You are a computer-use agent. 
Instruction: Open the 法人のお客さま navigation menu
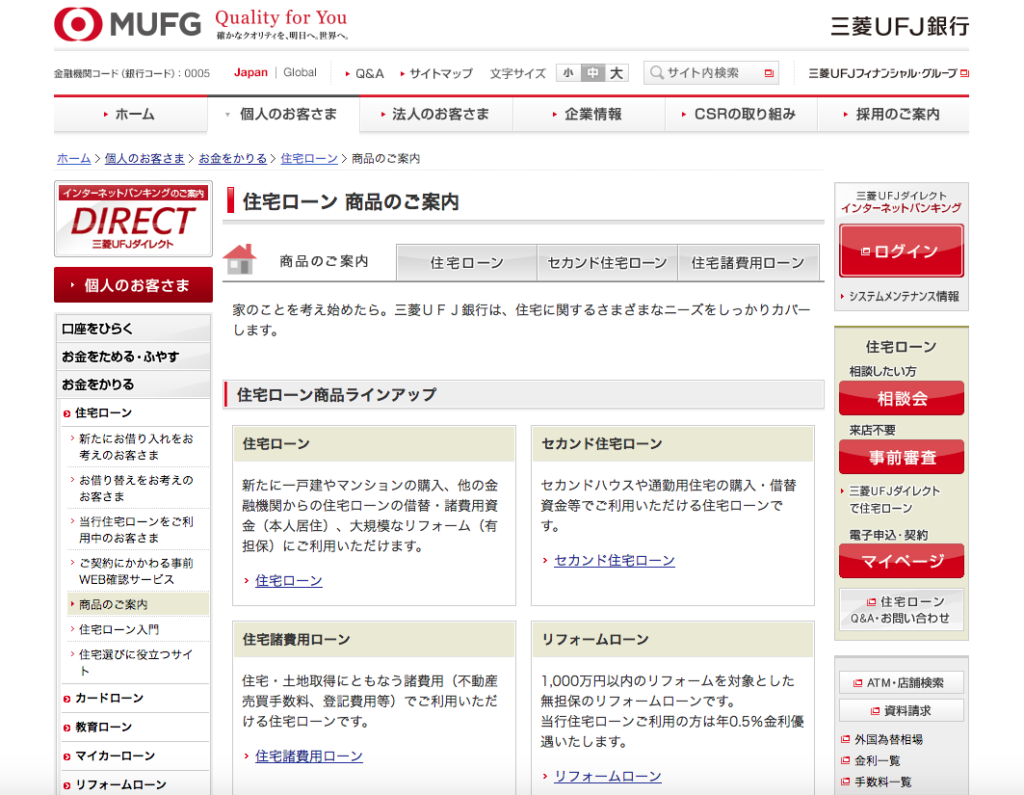pos(436,115)
